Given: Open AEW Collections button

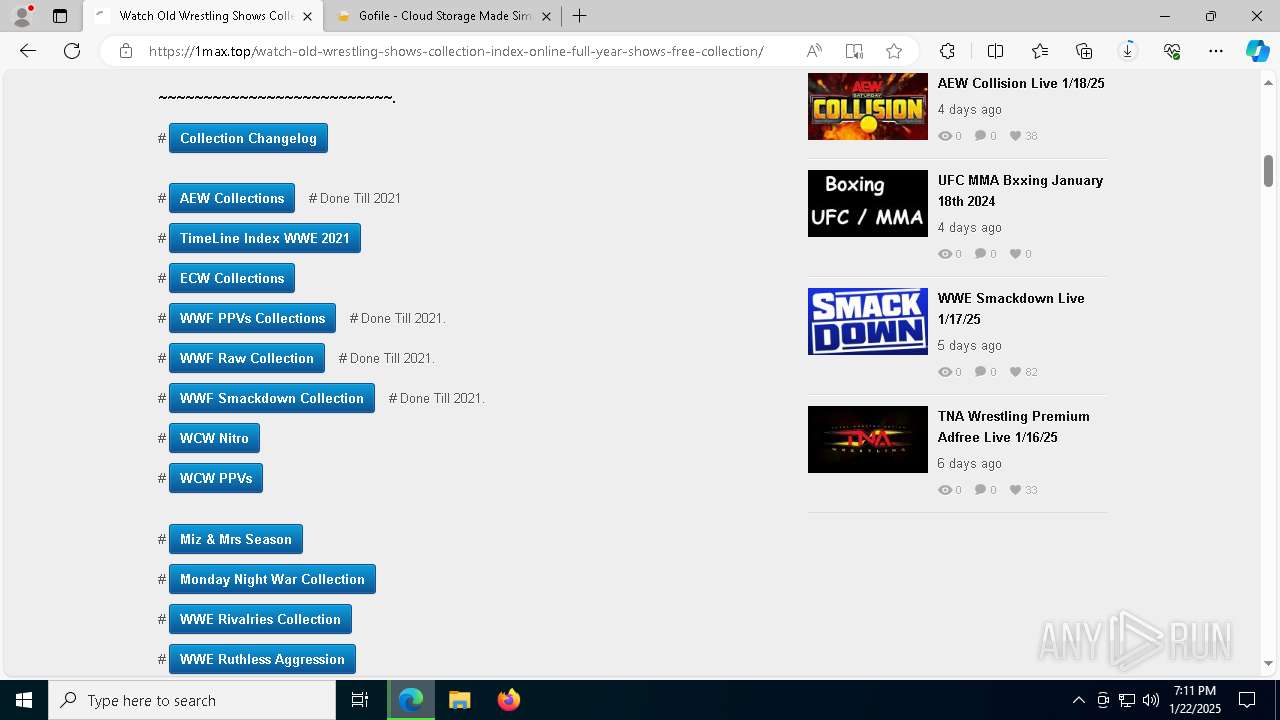Looking at the screenshot, I should [232, 198].
